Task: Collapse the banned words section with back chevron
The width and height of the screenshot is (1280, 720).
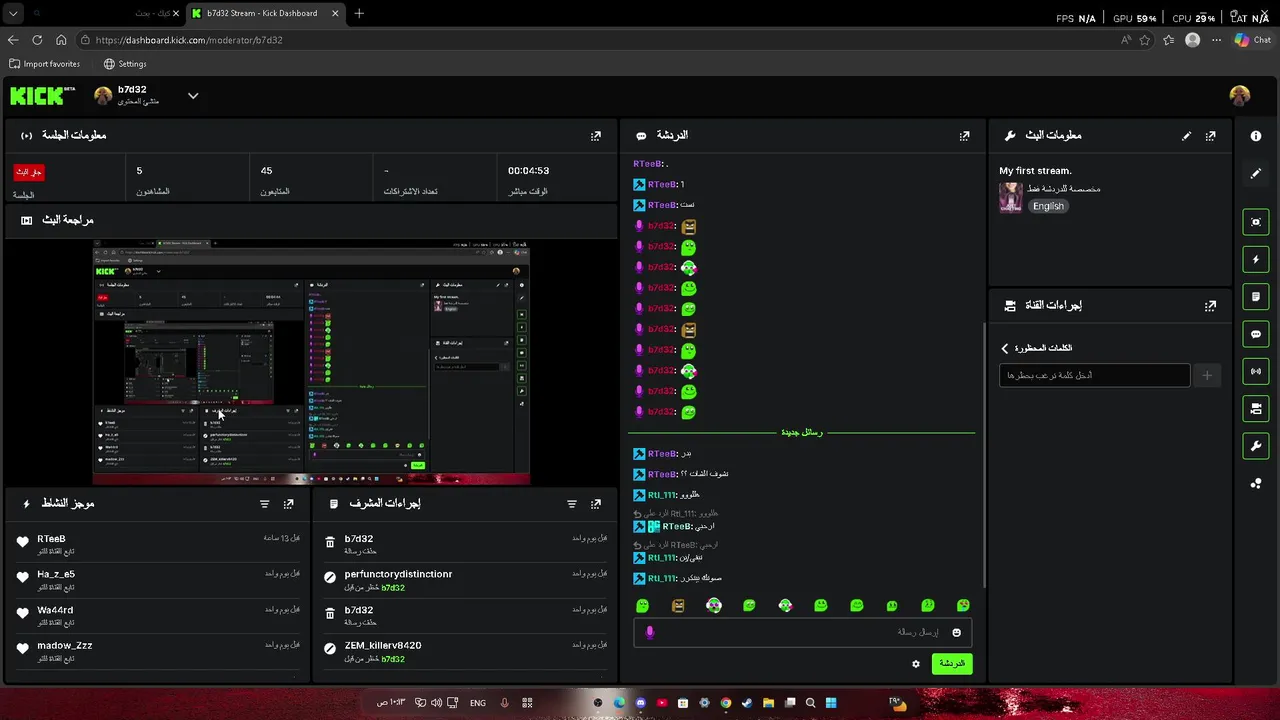Action: pos(1005,348)
